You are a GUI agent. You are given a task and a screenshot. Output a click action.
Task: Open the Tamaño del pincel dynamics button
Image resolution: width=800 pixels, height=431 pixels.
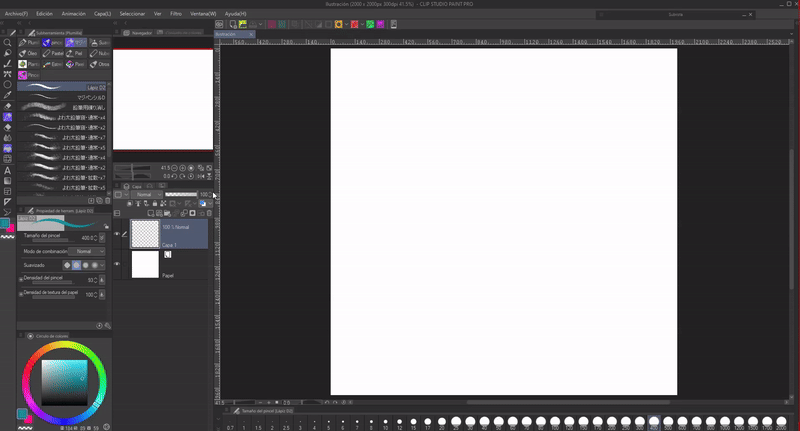click(x=102, y=238)
